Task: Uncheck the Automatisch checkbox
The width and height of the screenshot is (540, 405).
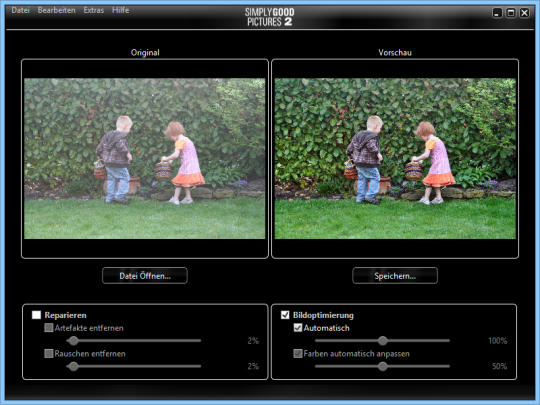Action: [298, 328]
